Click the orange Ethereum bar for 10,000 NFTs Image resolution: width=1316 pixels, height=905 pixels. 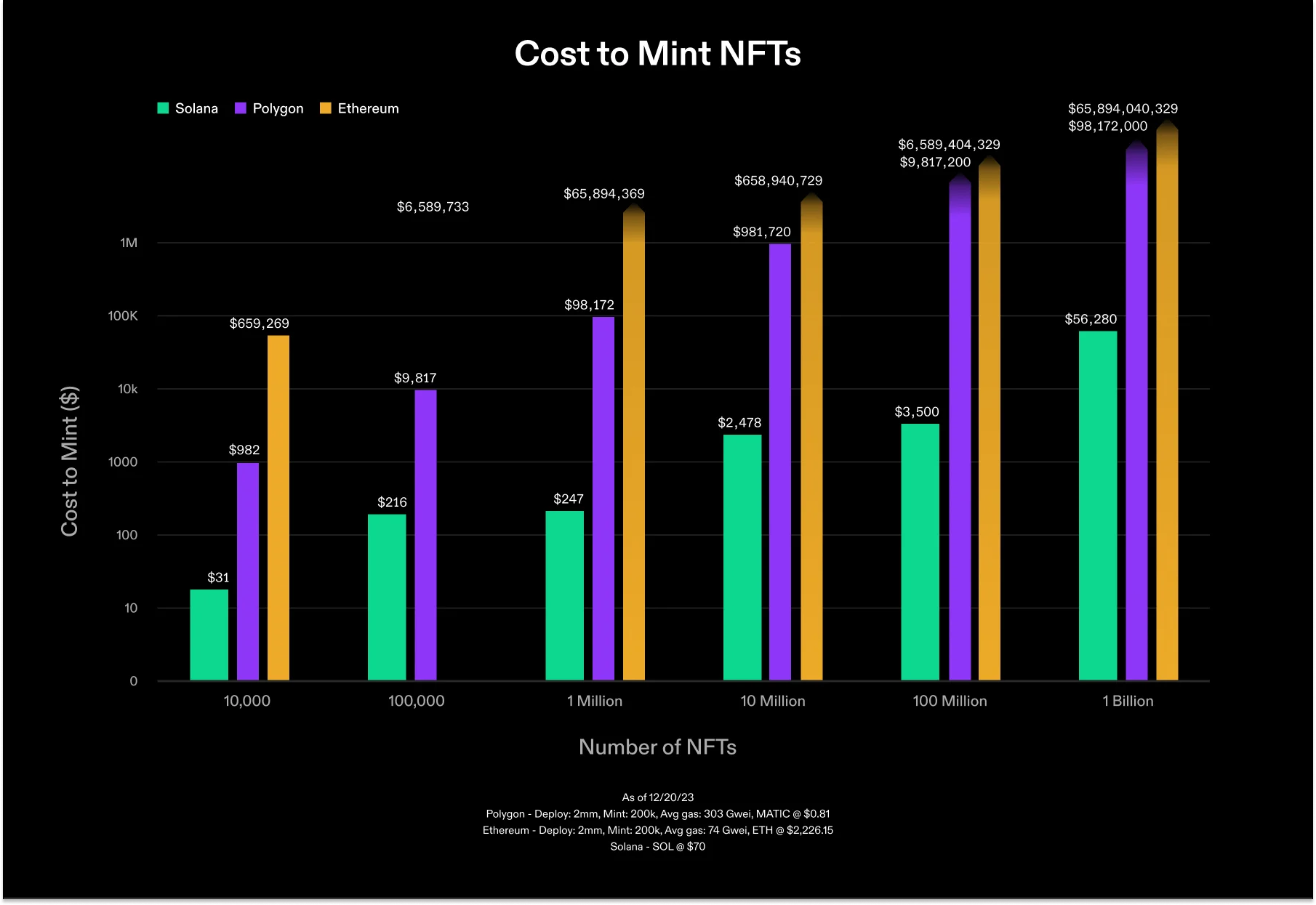coord(278,508)
